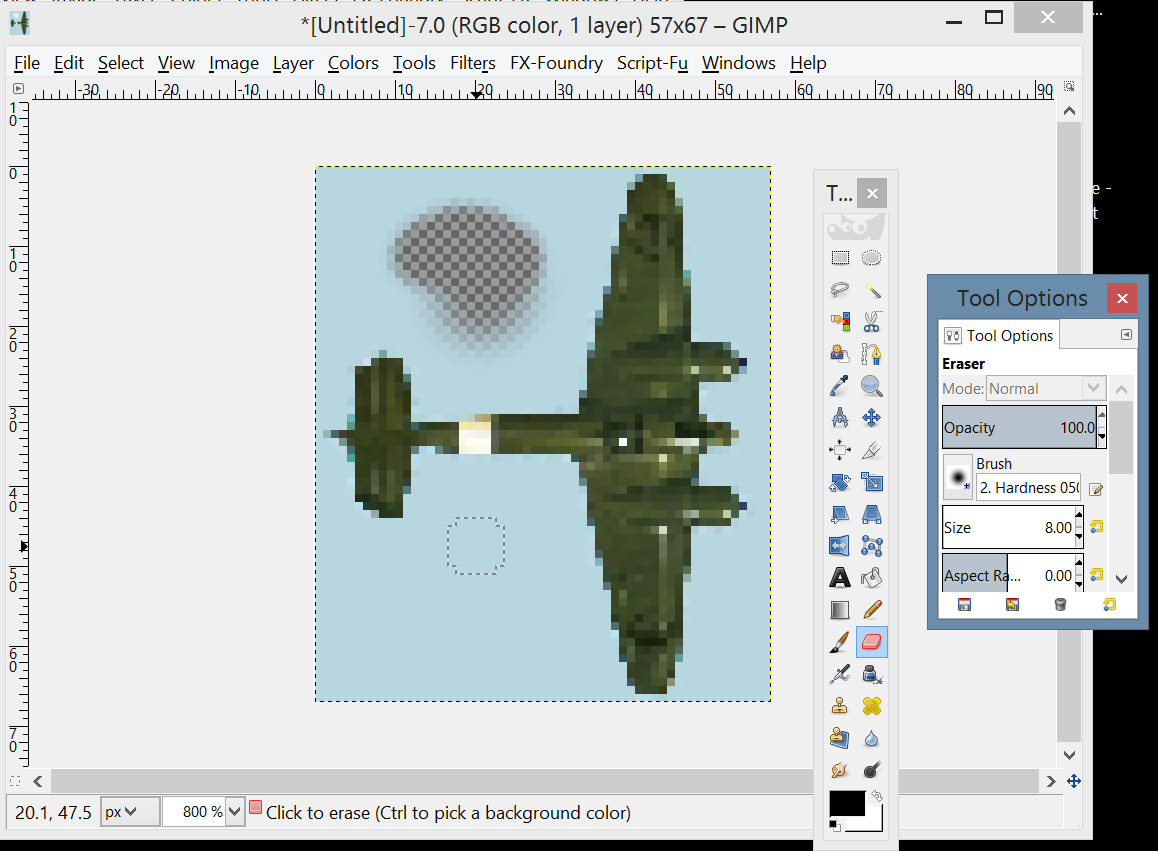Choose the Fuzzy Select magic wand tool
The image size is (1158, 851).
[871, 290]
